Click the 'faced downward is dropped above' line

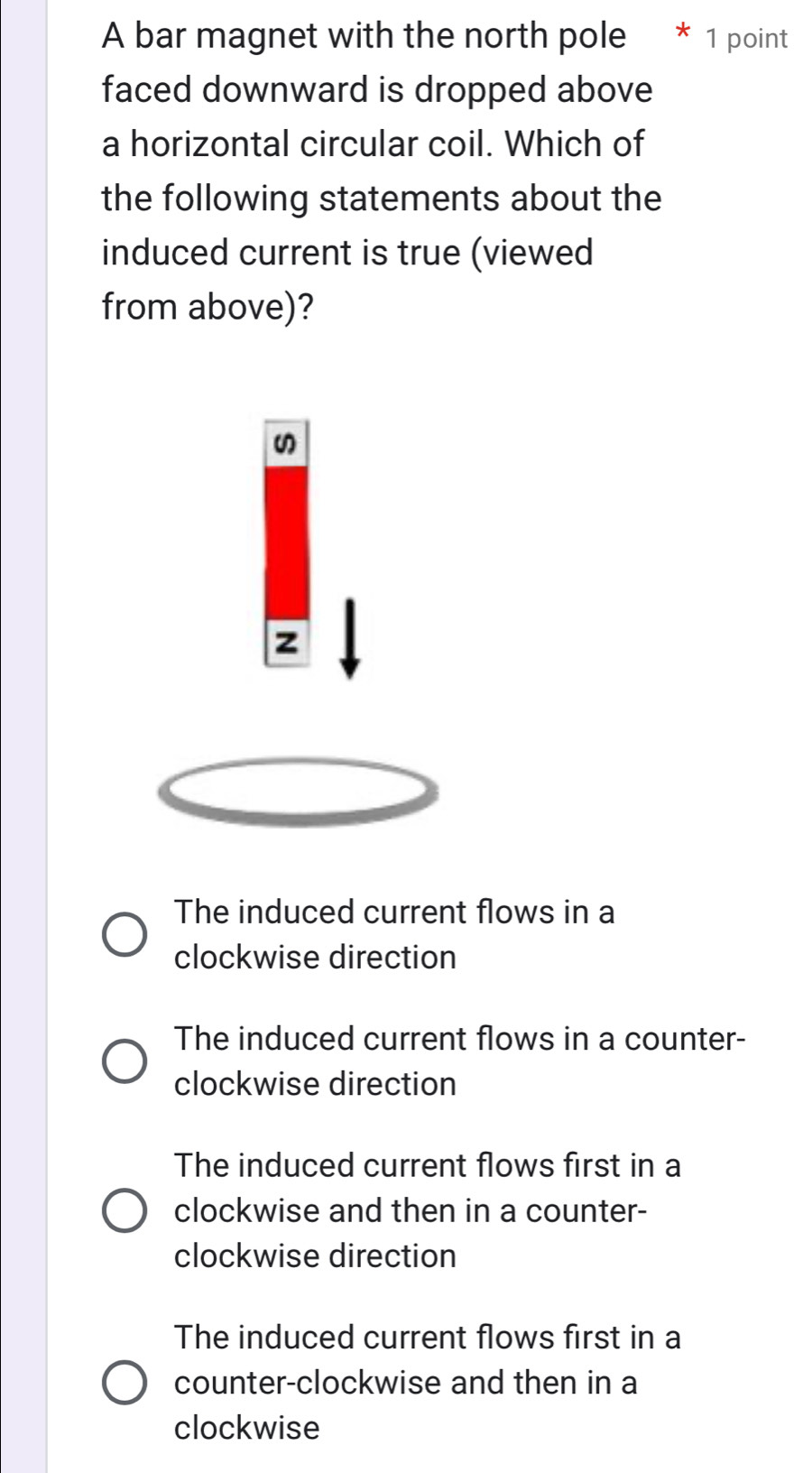point(377,90)
